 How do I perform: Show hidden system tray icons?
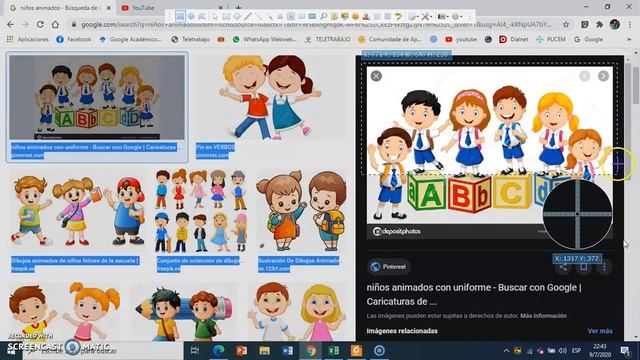pos(506,350)
